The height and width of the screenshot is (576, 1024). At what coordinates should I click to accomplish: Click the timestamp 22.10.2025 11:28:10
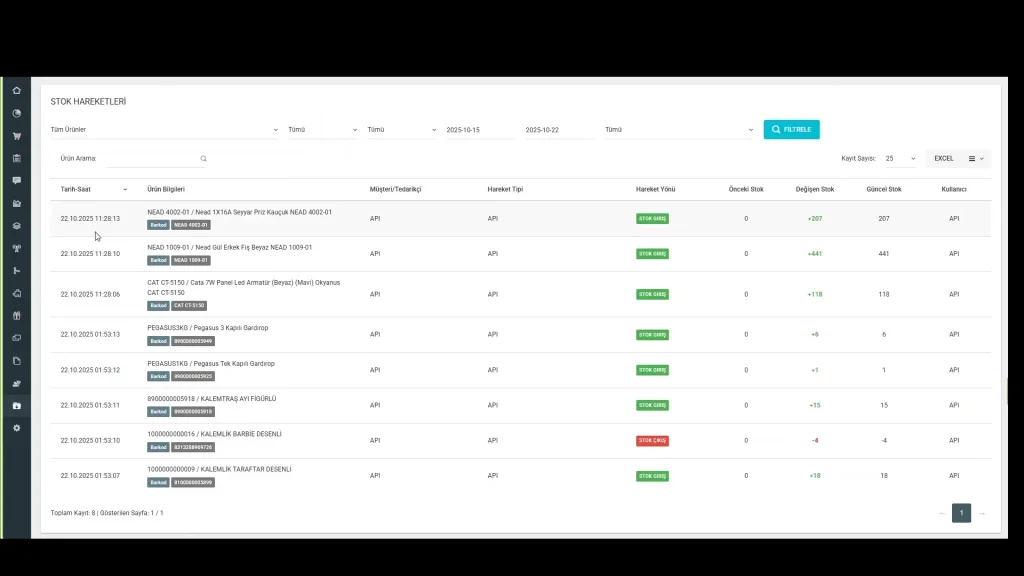tap(90, 254)
